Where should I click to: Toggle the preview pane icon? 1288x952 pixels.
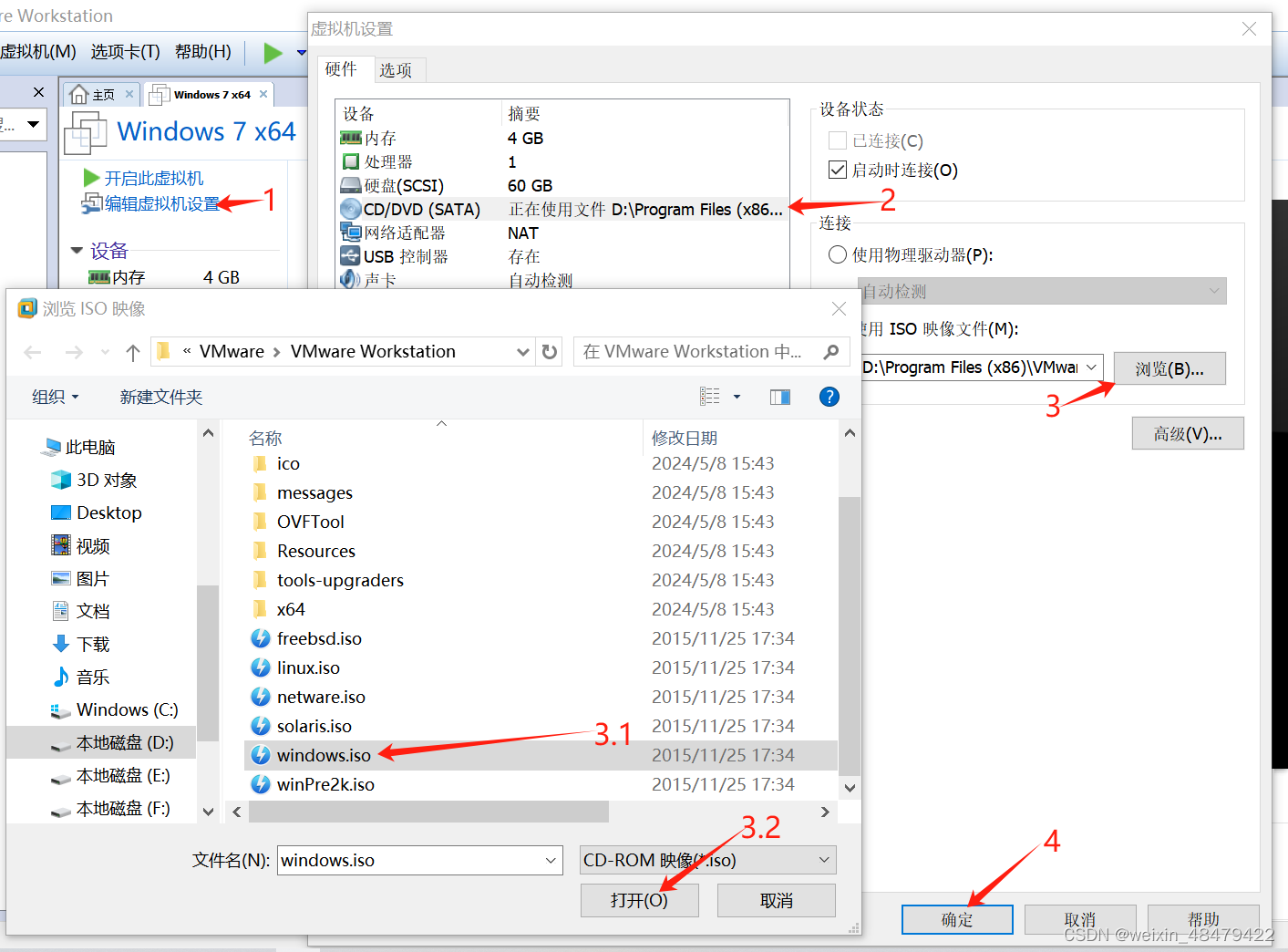tap(780, 397)
